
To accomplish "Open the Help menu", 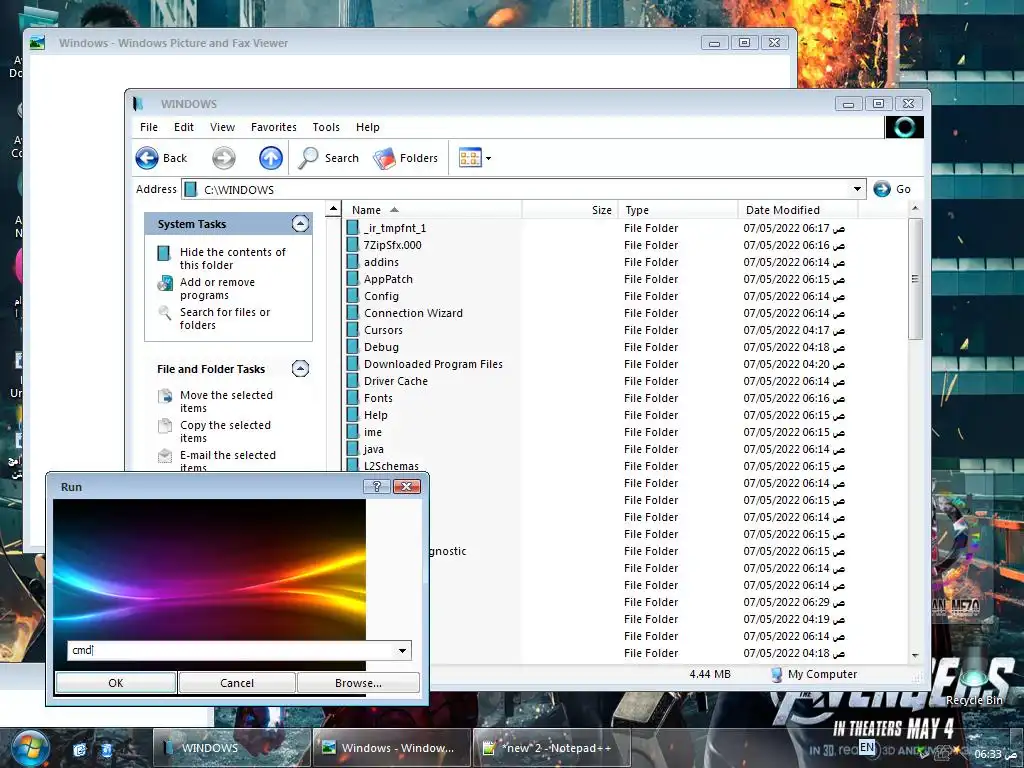I will pyautogui.click(x=368, y=127).
